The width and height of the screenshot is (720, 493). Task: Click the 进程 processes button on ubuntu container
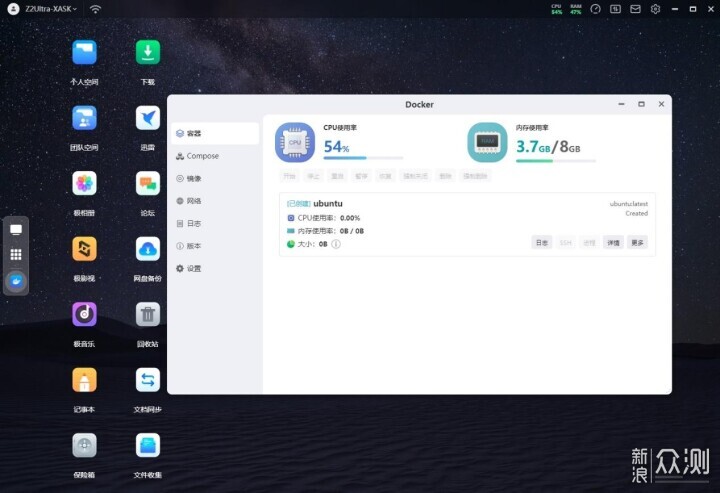click(x=590, y=243)
